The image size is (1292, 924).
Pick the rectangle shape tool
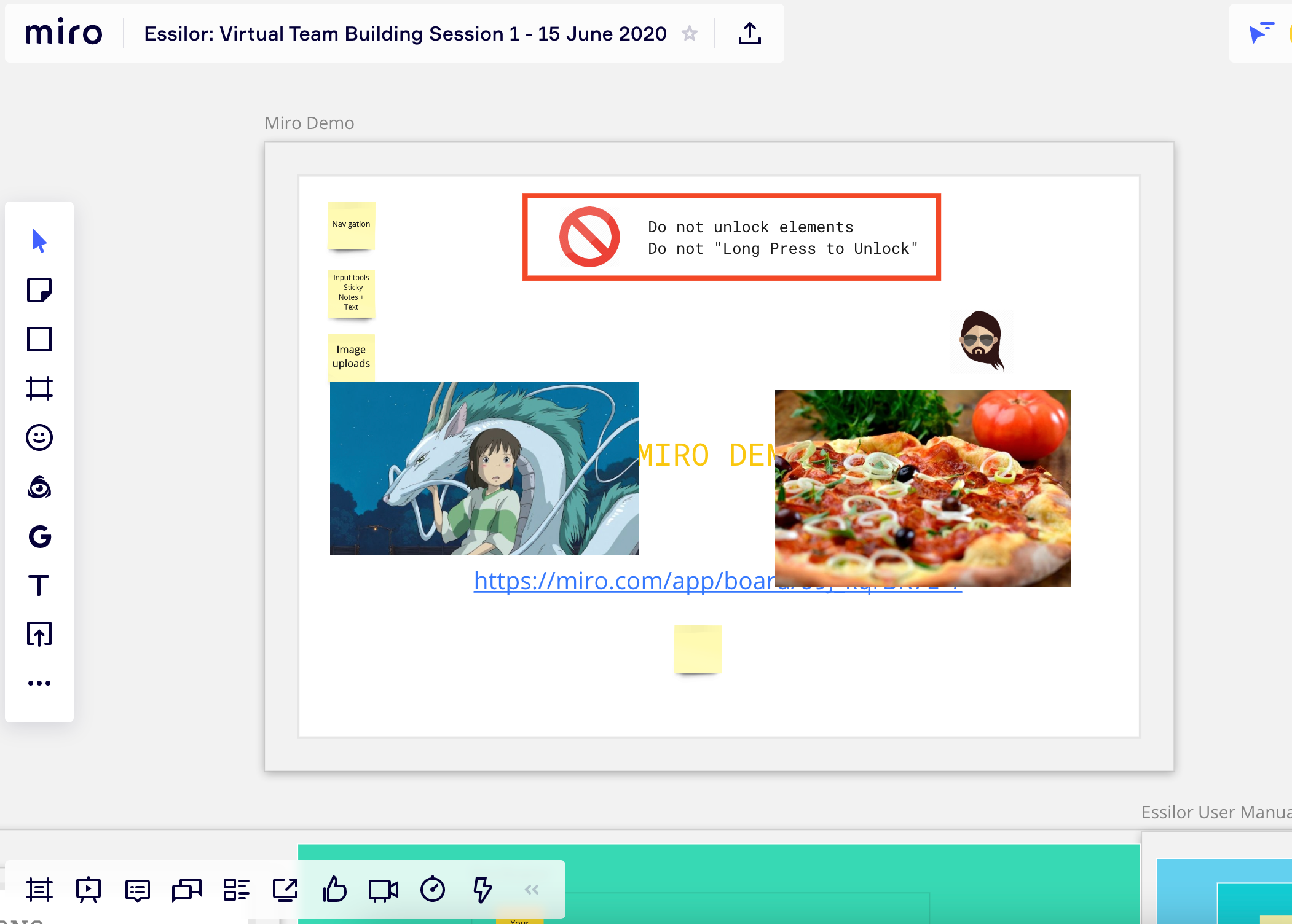(x=39, y=339)
